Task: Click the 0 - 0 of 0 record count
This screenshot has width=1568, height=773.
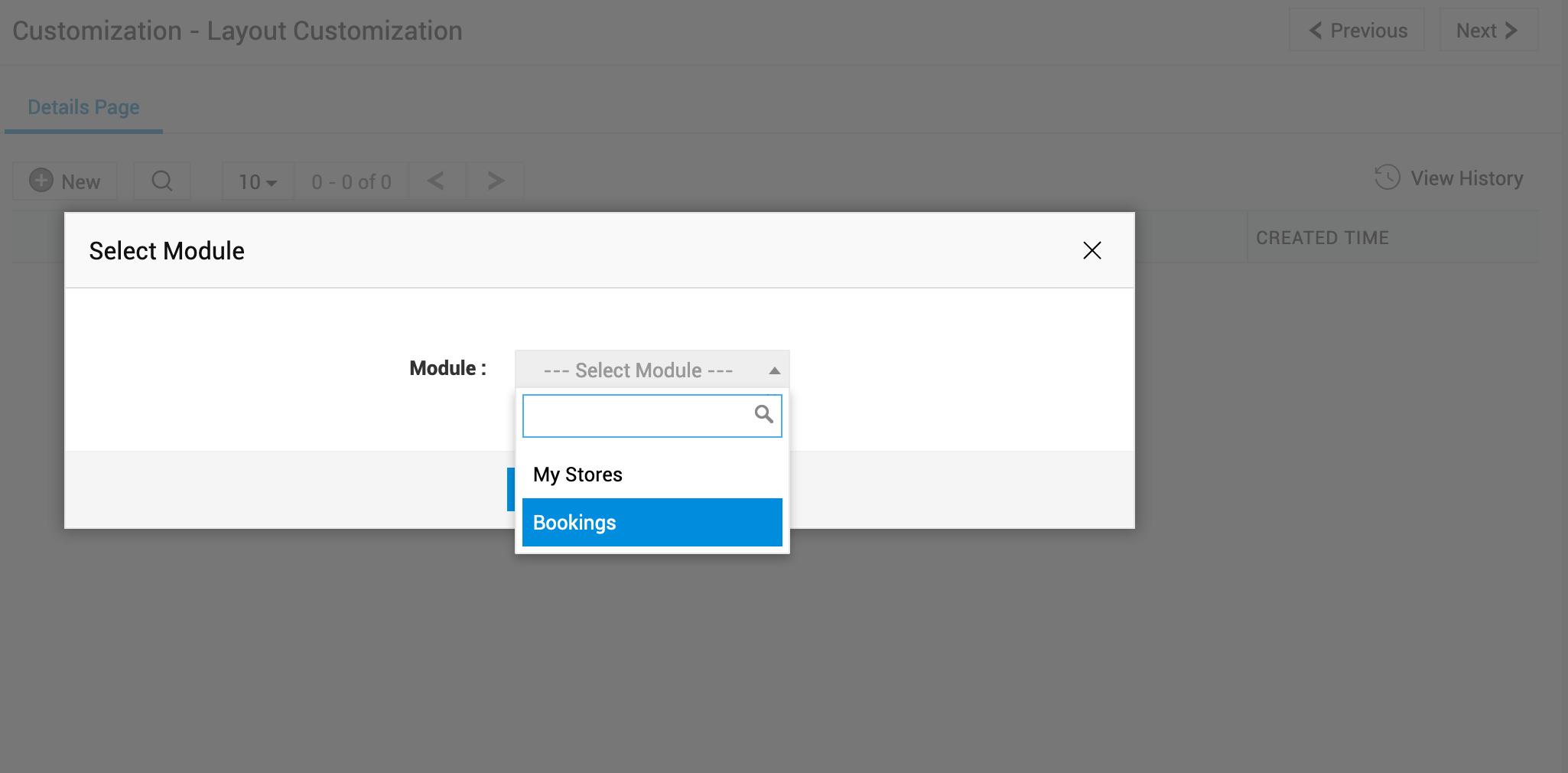Action: 351,181
